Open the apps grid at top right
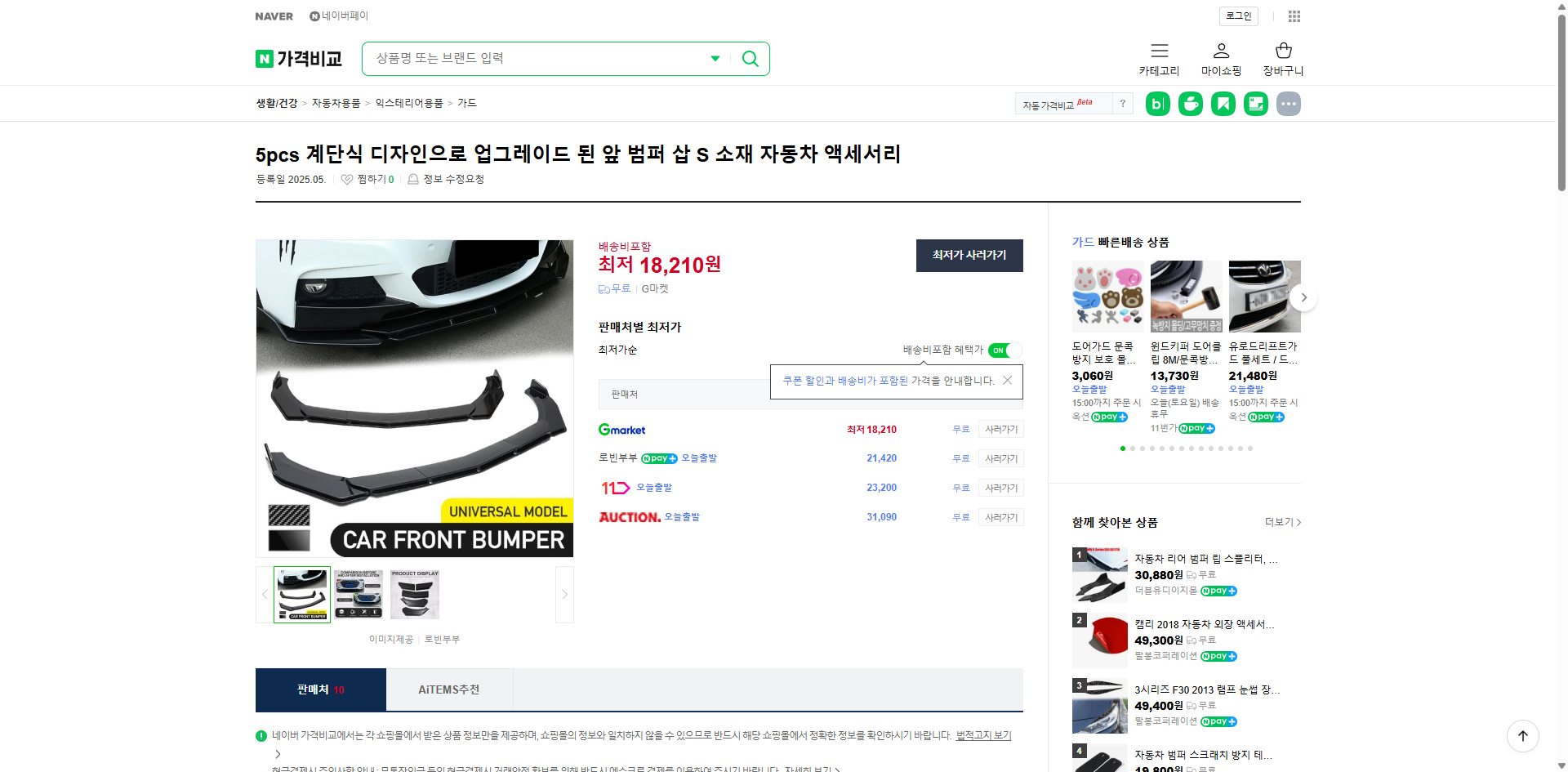 pyautogui.click(x=1294, y=16)
